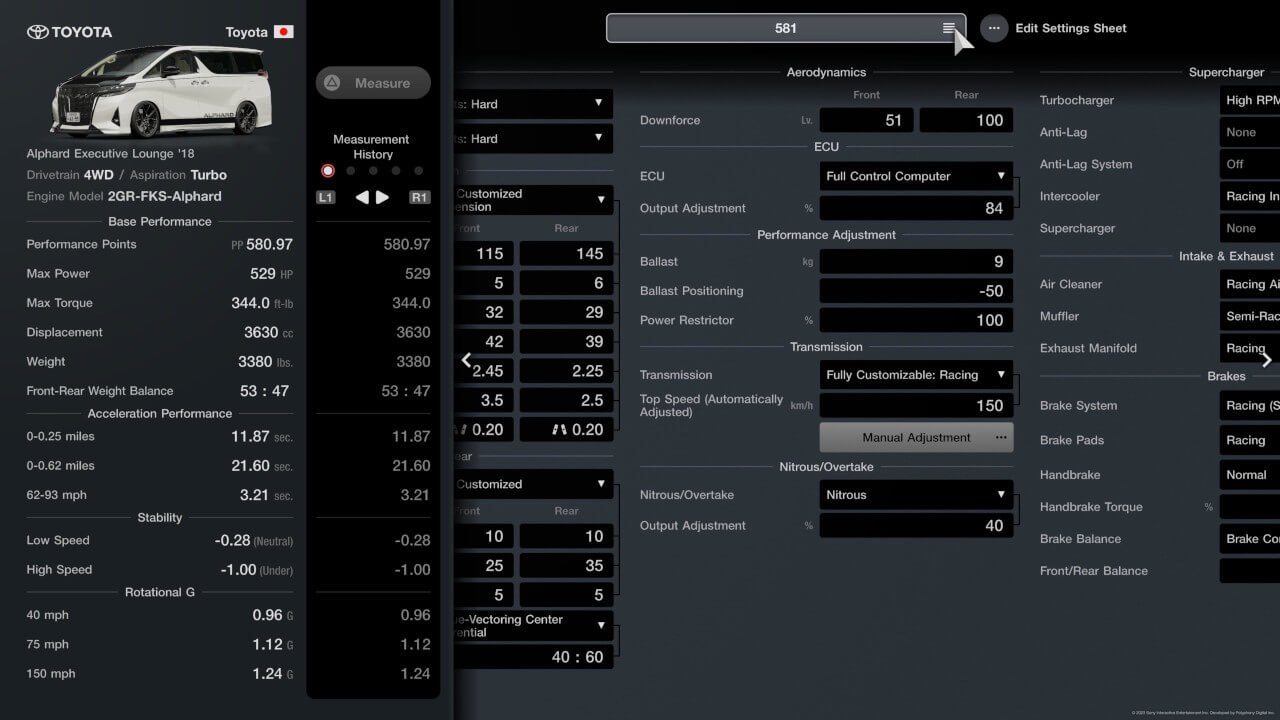
Task: Open the Nitrous/Overtake dropdown
Action: pos(916,495)
